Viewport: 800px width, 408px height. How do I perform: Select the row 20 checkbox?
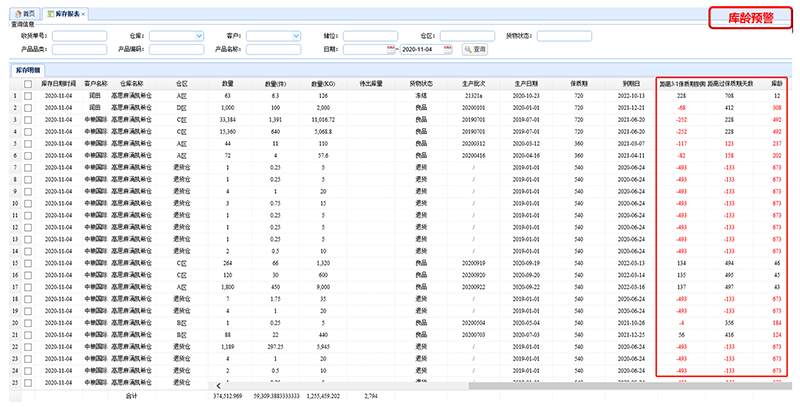tap(28, 323)
